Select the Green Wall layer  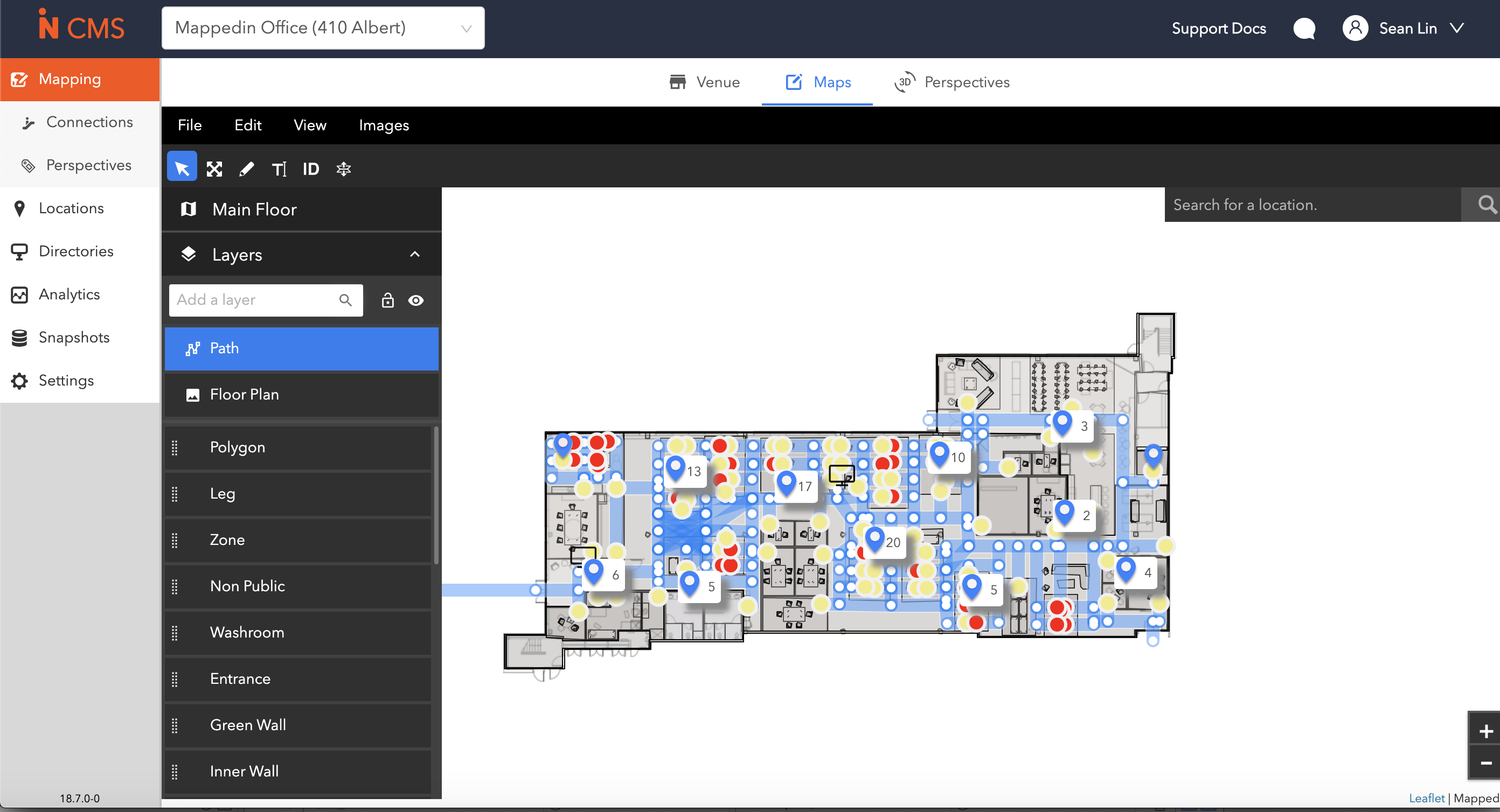(x=298, y=725)
